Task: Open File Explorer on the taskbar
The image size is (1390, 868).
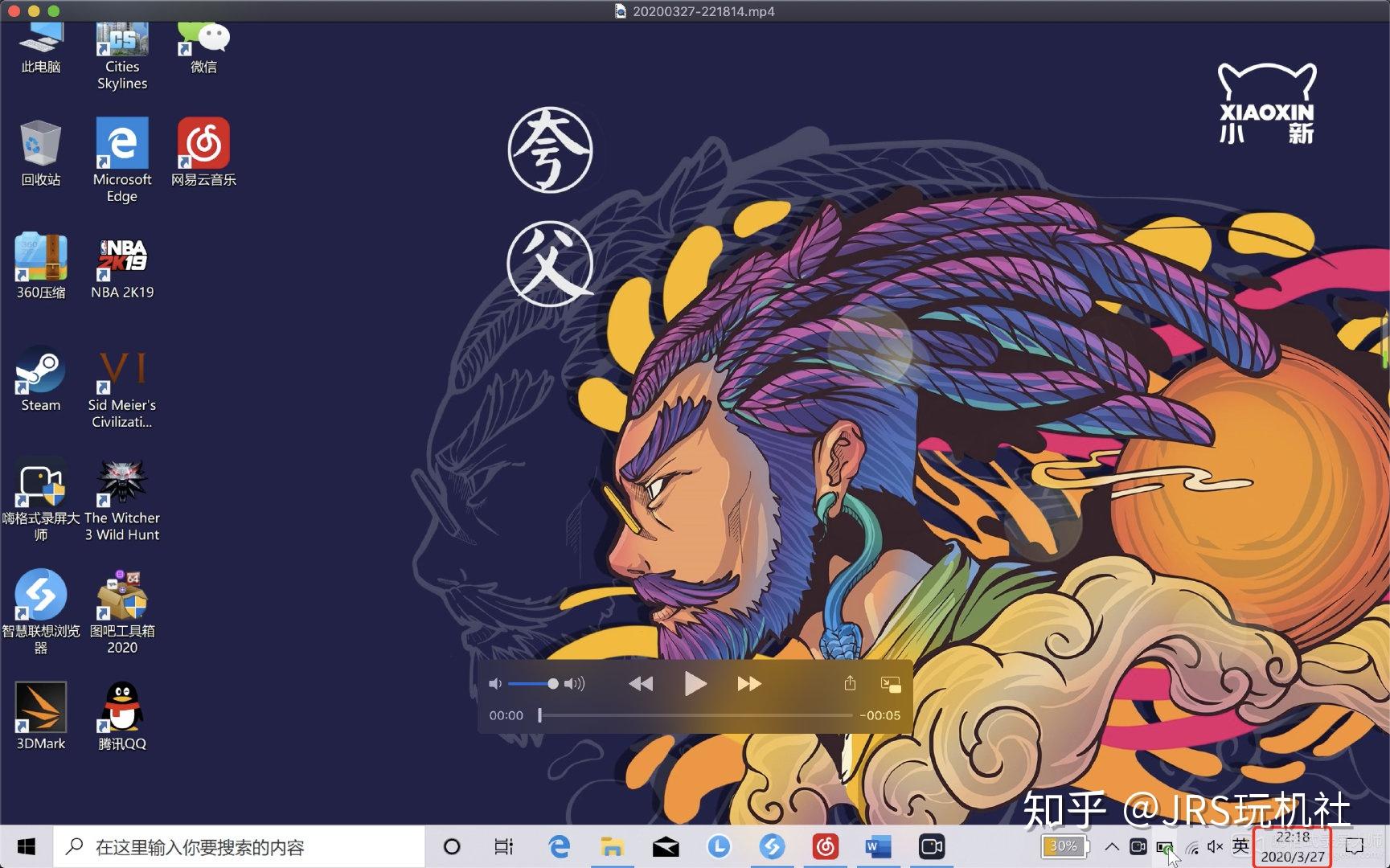Action: pyautogui.click(x=612, y=846)
